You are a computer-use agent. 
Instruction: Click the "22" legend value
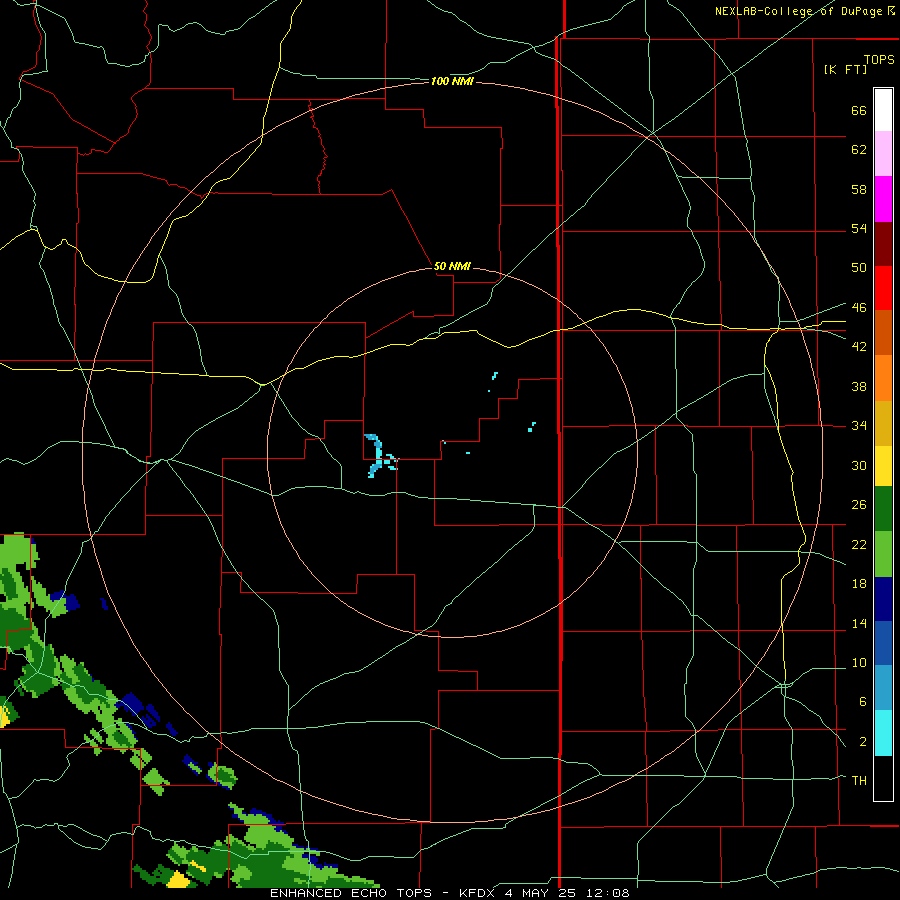[x=859, y=545]
